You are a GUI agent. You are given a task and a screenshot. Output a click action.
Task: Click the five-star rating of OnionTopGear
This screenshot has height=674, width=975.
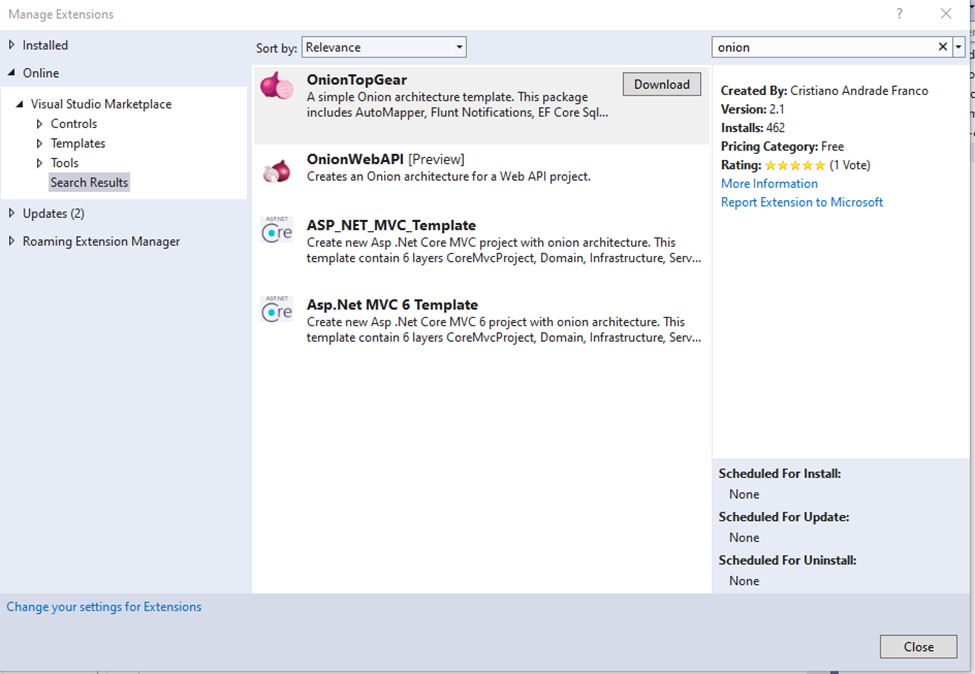pyautogui.click(x=795, y=165)
